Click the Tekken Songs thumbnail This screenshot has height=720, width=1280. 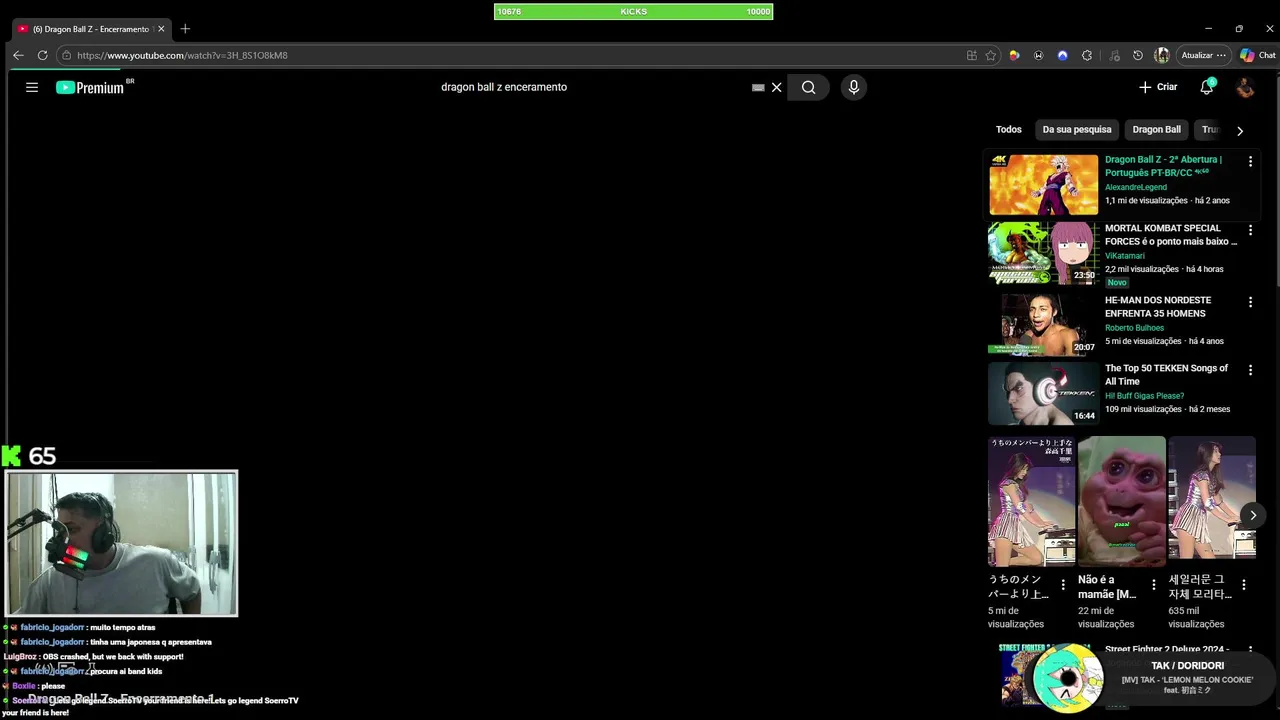pos(1043,393)
